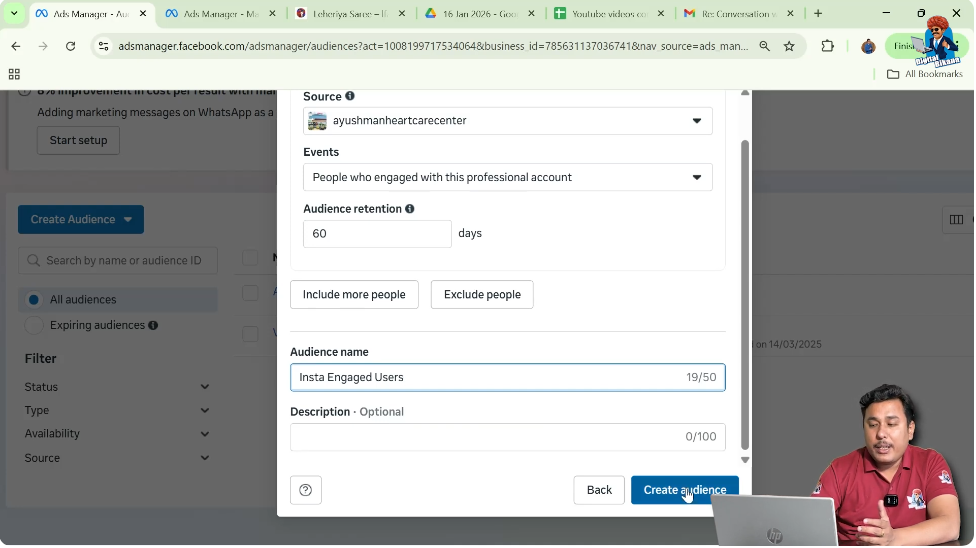The width and height of the screenshot is (976, 548).
Task: Open All Bookmarks folder
Action: [925, 74]
